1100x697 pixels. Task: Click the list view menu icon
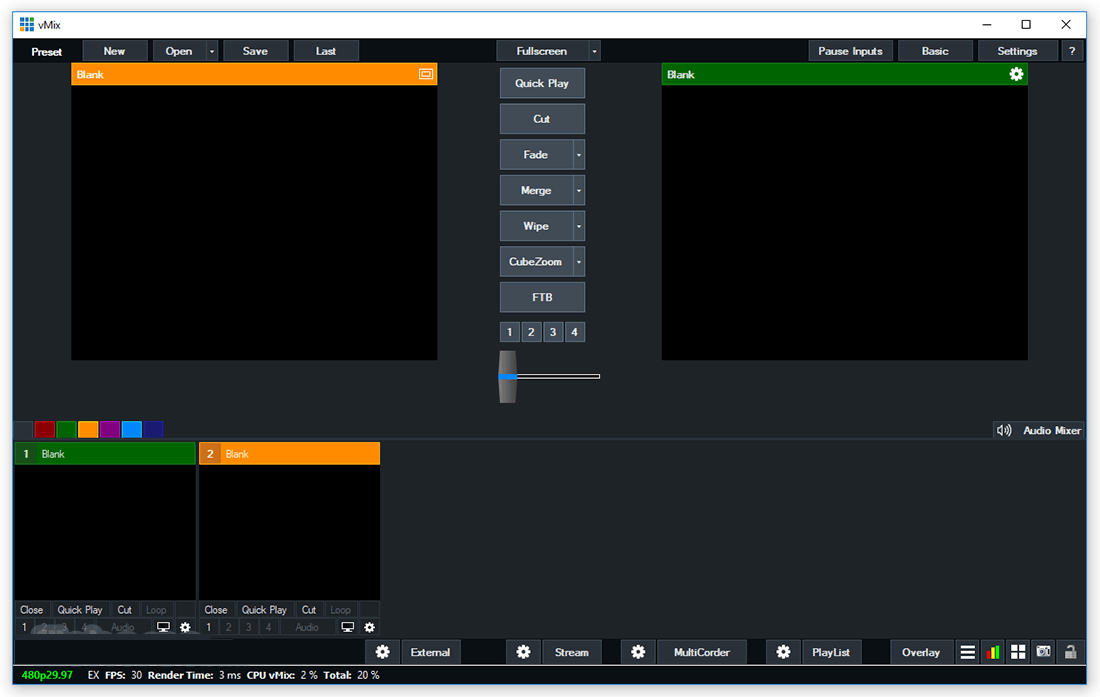[x=967, y=652]
